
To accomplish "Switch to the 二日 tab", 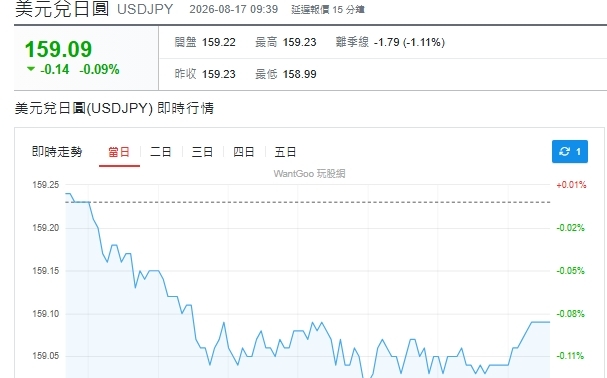I will 161,152.
